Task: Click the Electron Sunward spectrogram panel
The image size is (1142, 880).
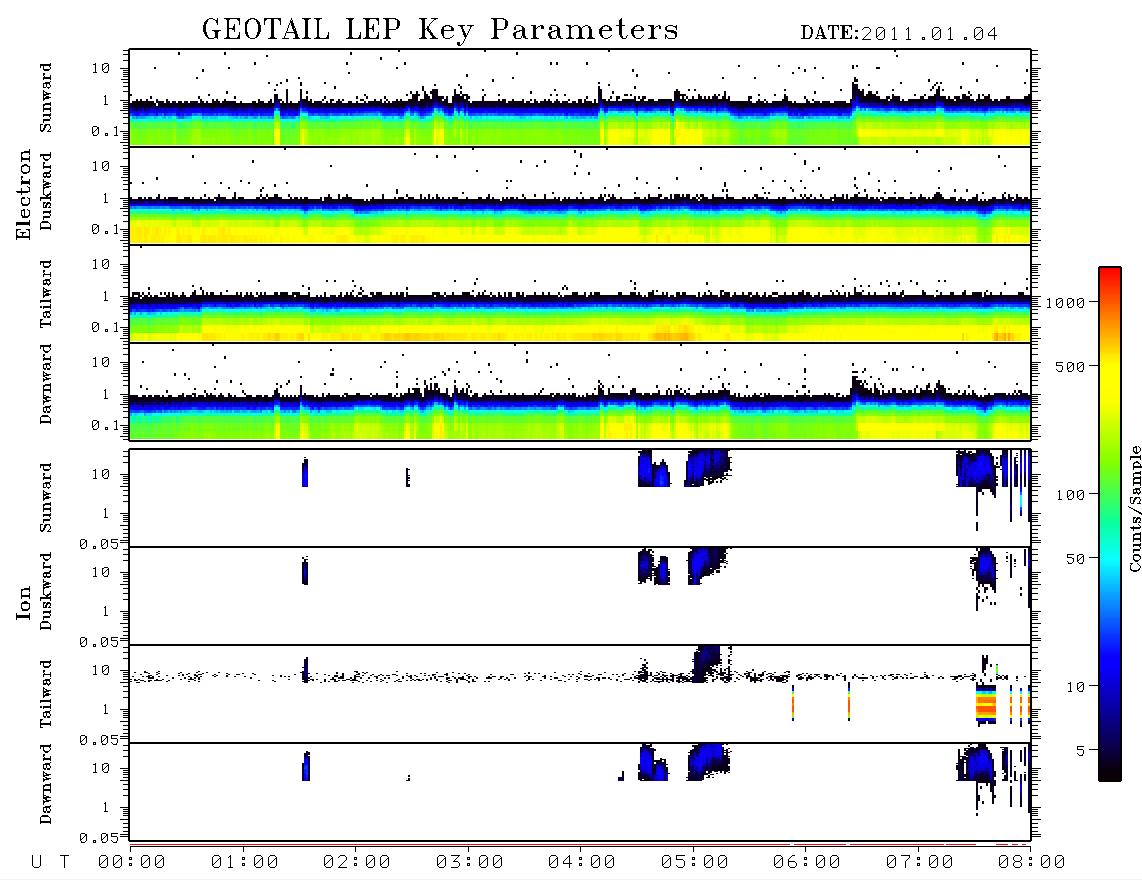Action: [580, 98]
